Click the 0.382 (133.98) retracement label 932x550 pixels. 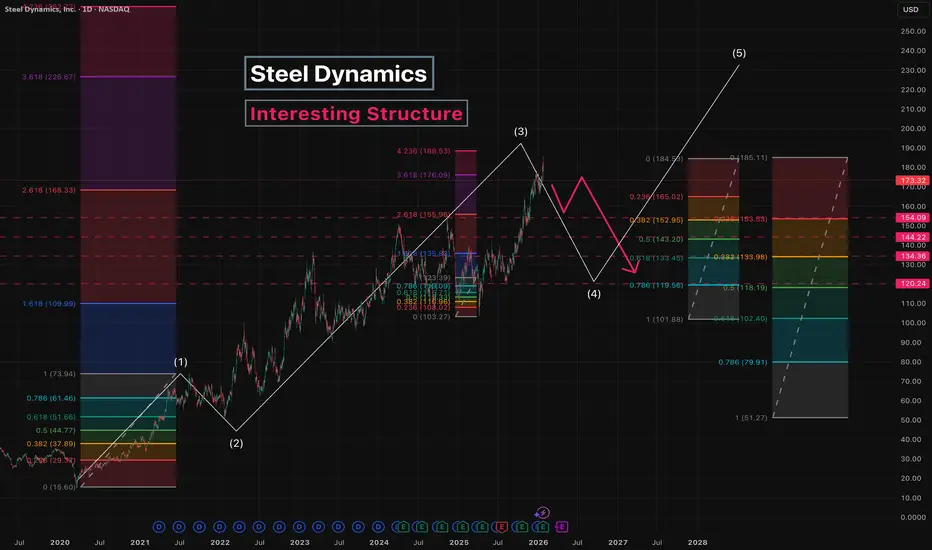point(740,257)
